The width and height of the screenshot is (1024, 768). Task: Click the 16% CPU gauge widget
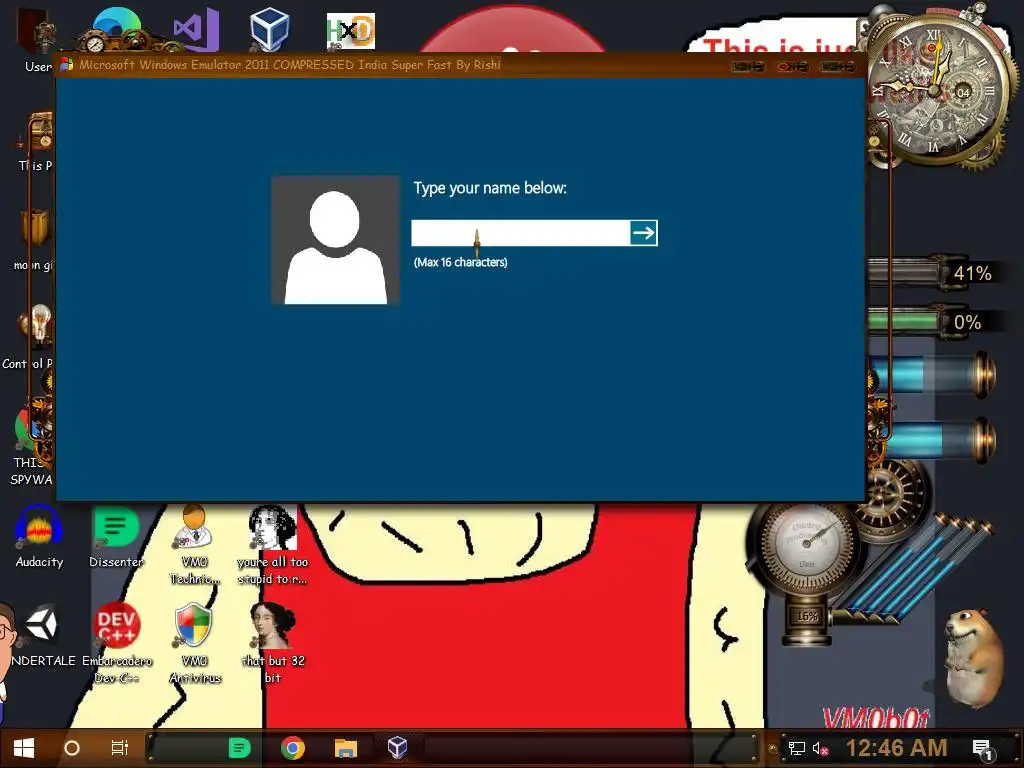pyautogui.click(x=807, y=575)
